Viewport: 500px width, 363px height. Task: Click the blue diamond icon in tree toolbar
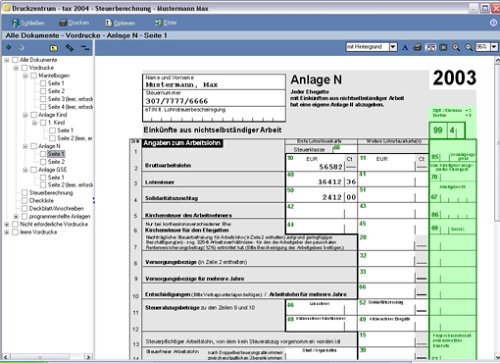9,48
